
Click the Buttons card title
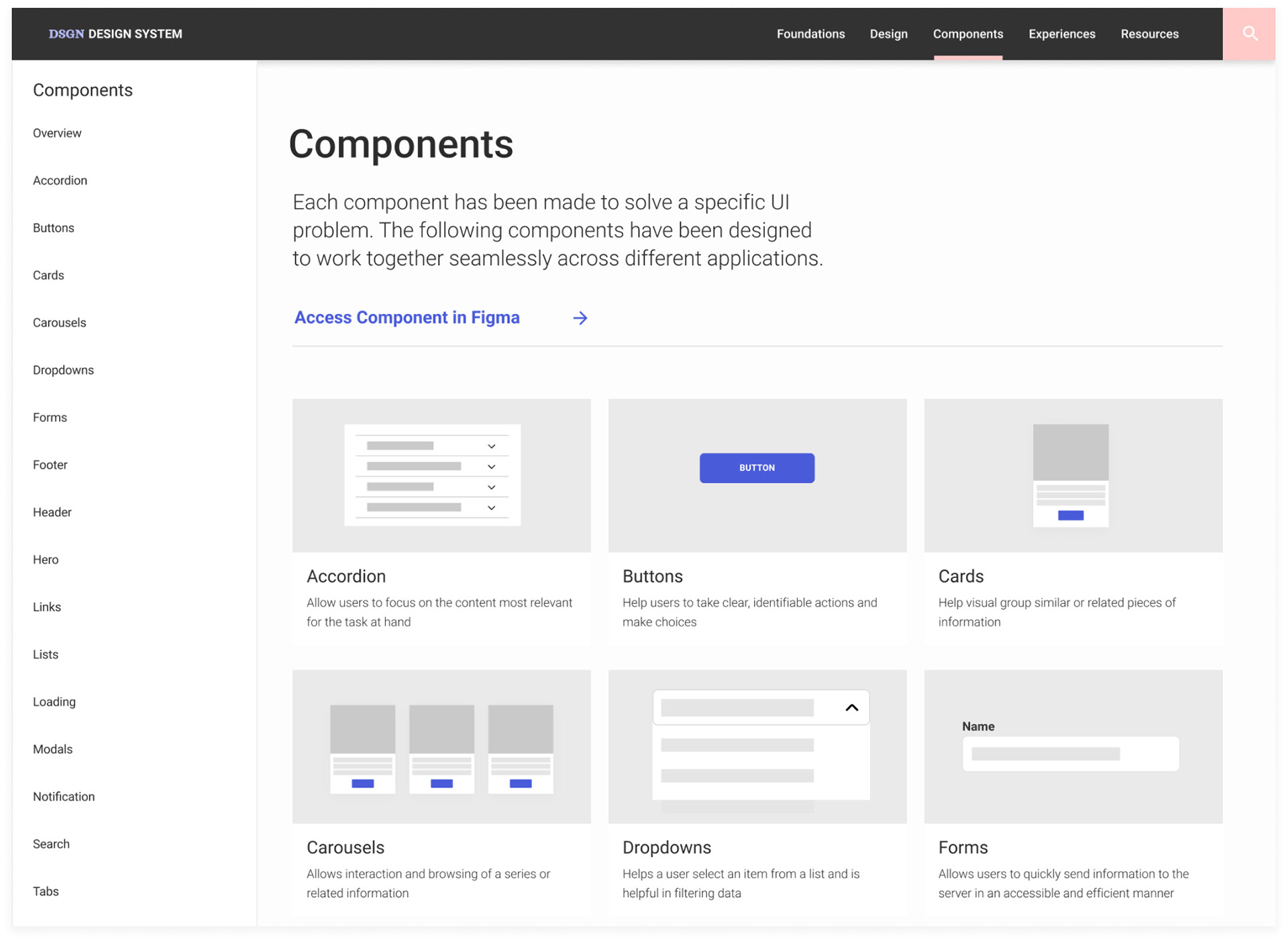click(x=652, y=576)
